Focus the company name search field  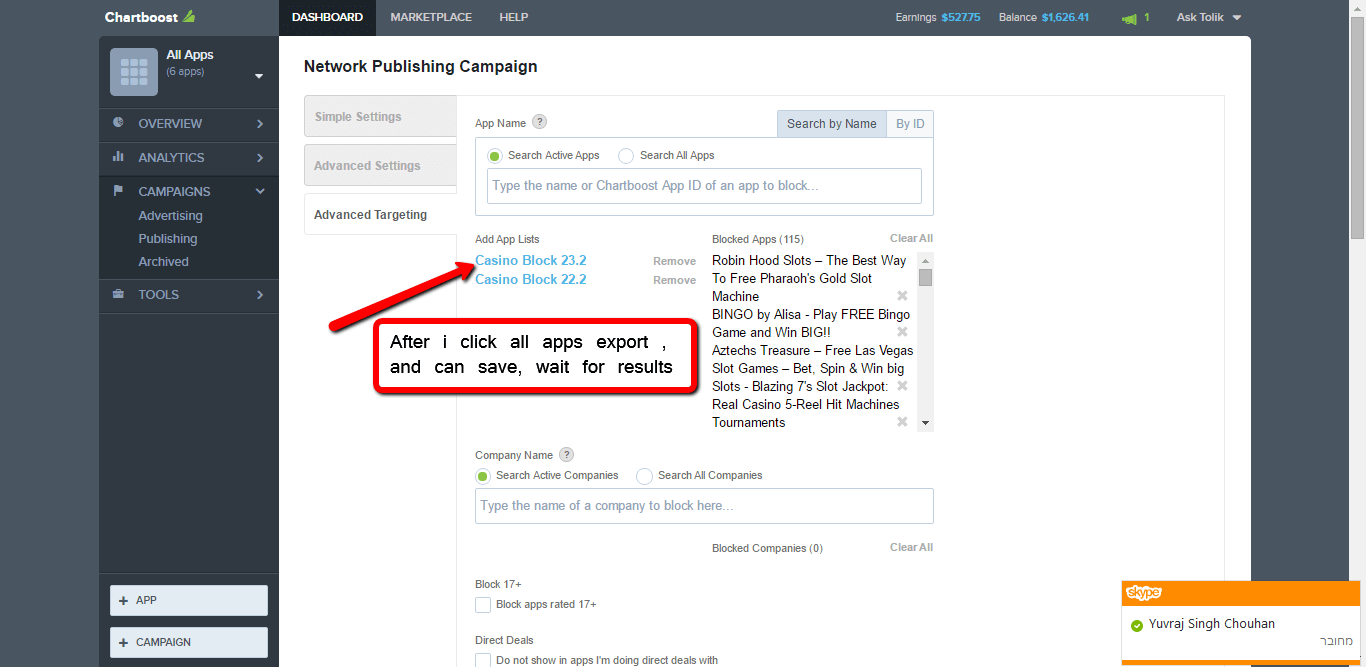tap(704, 506)
